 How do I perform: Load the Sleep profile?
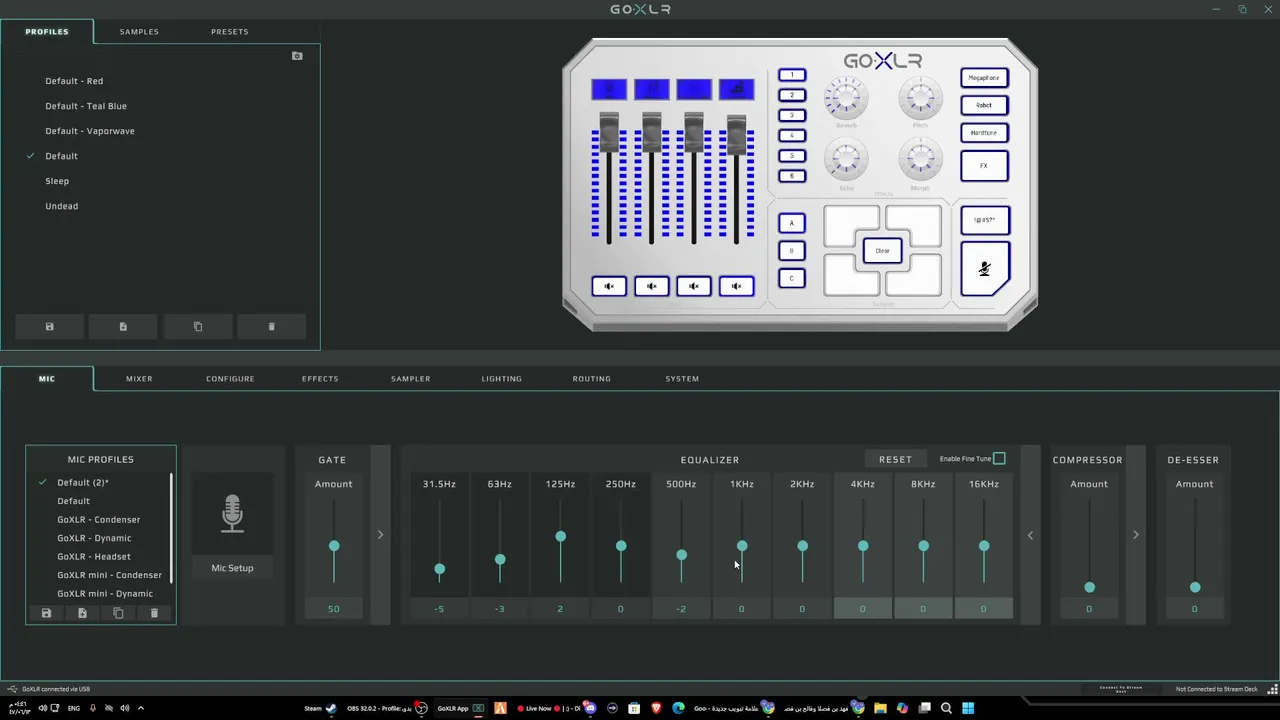tap(57, 181)
